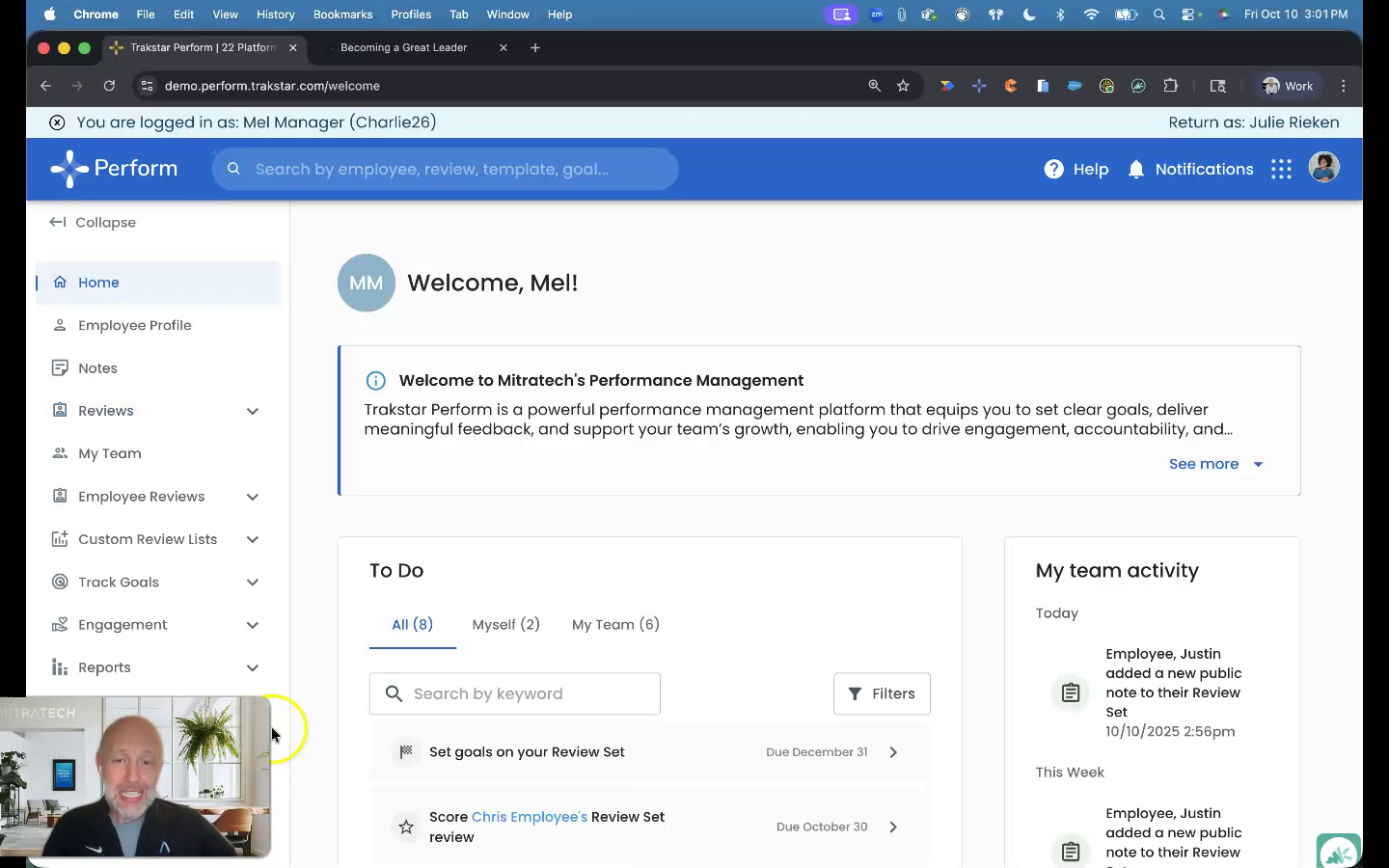Open the History menu in menu bar
Viewport: 1389px width, 868px height.
coord(276,14)
